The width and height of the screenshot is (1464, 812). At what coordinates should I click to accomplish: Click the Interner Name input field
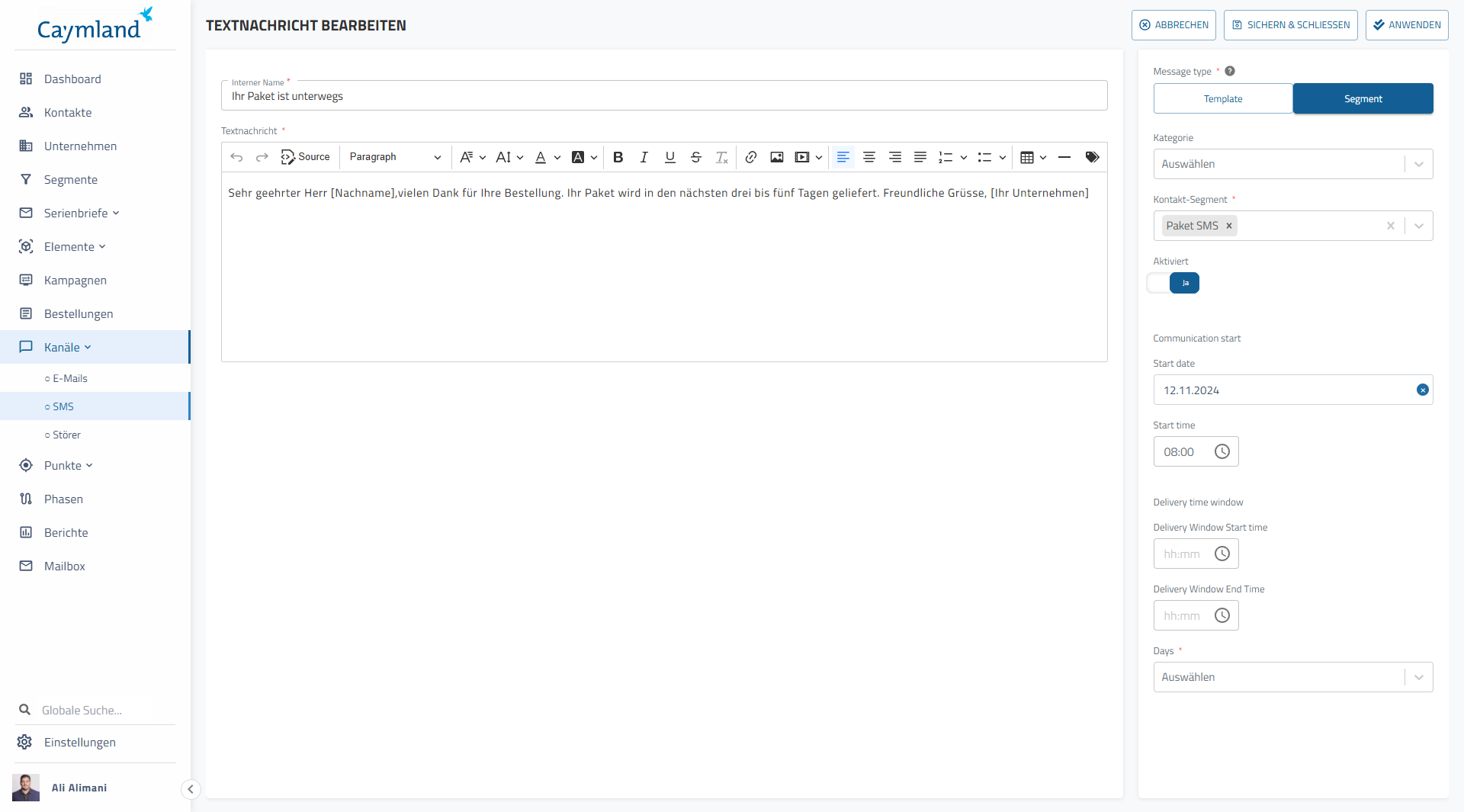663,97
